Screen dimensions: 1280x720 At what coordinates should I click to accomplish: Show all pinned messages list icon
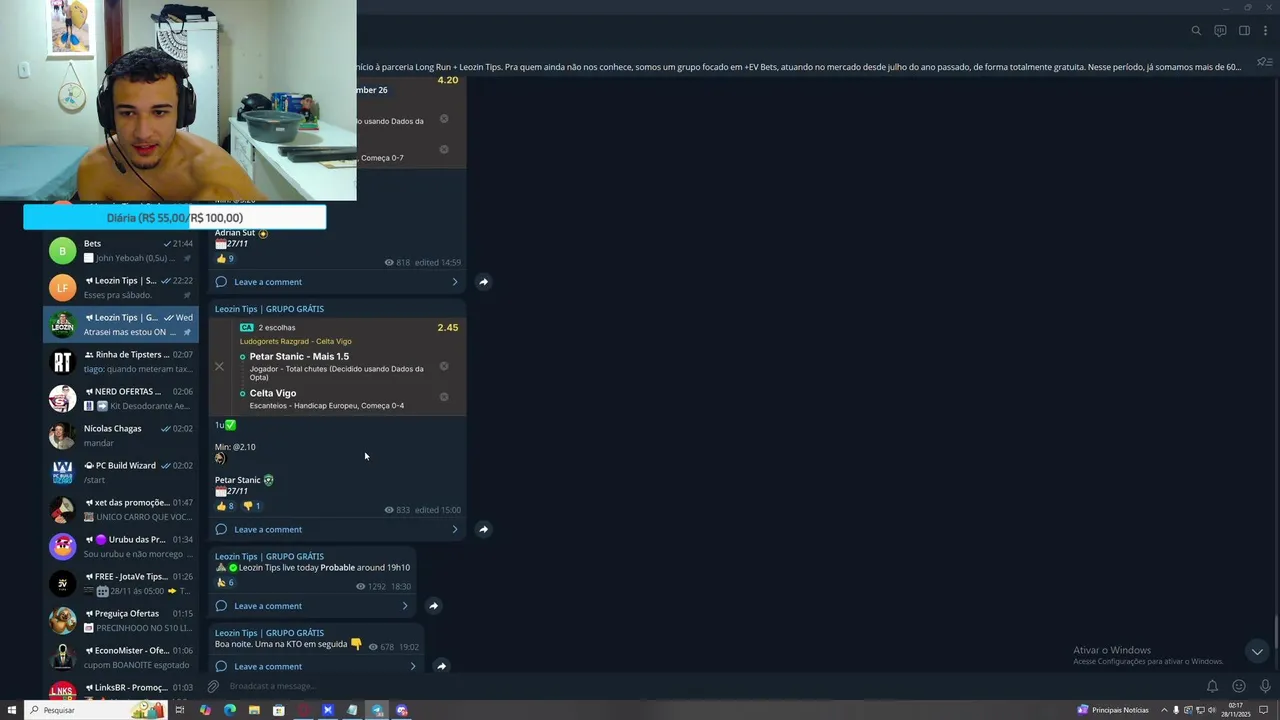pyautogui.click(x=1264, y=63)
